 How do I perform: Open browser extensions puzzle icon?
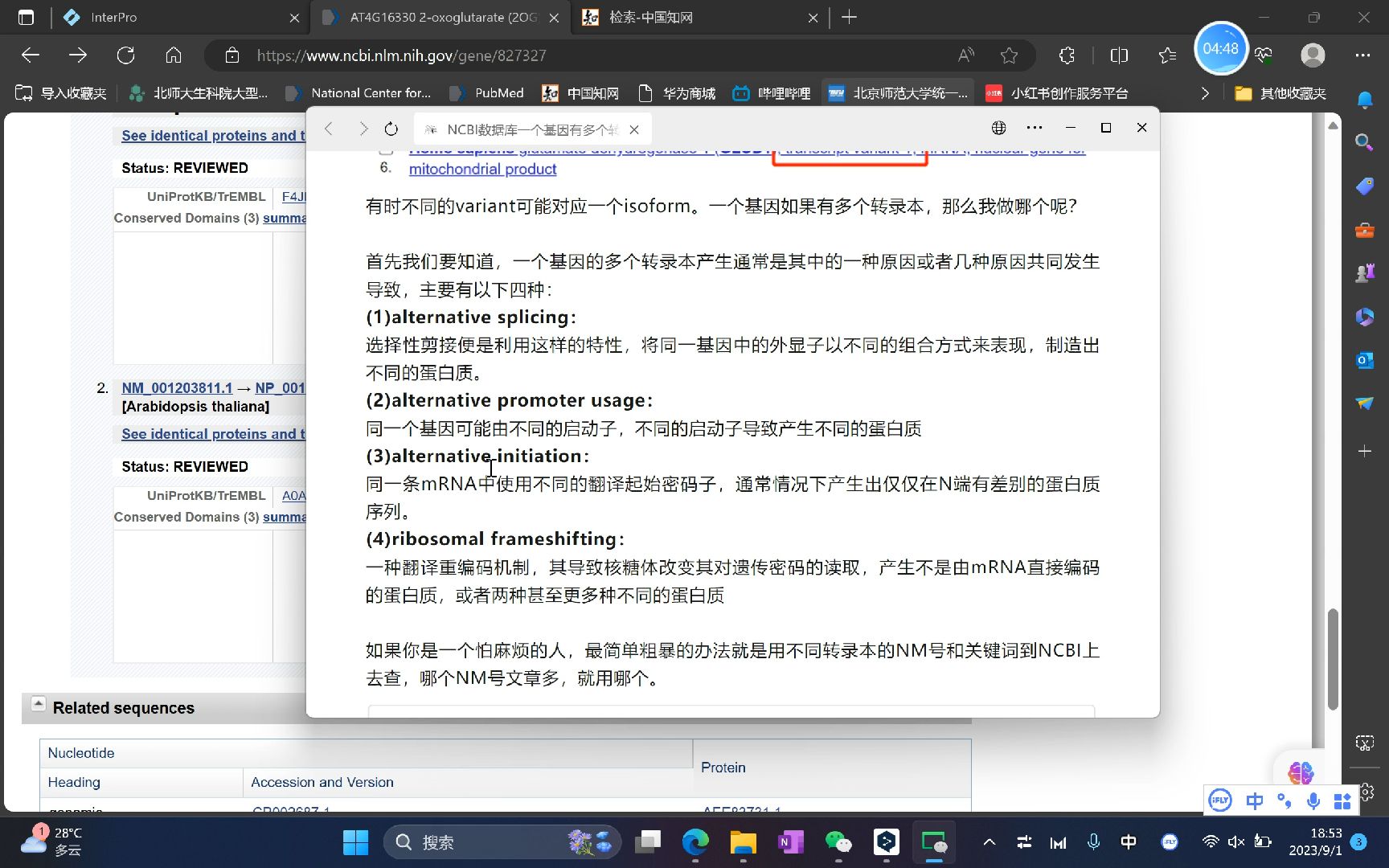1067,55
